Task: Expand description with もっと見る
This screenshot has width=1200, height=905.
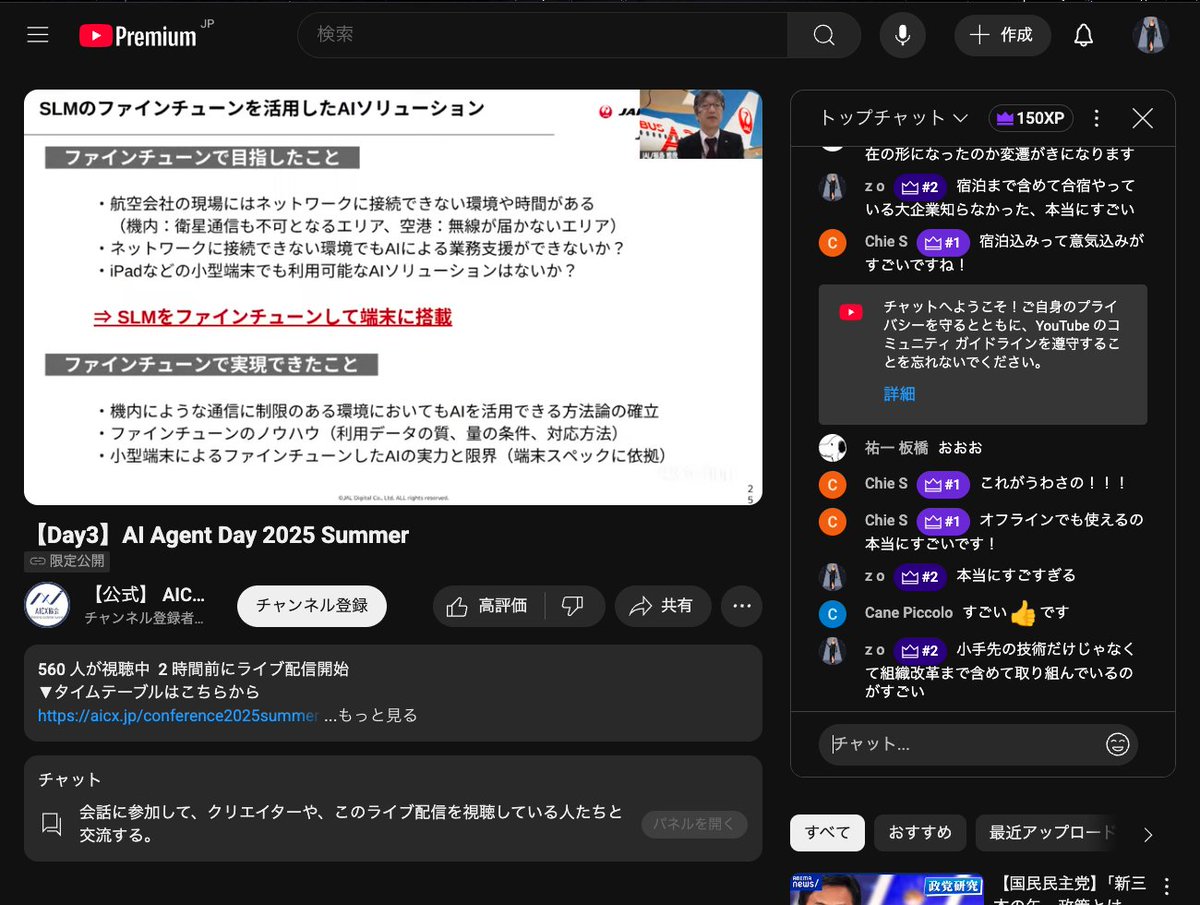Action: [377, 716]
